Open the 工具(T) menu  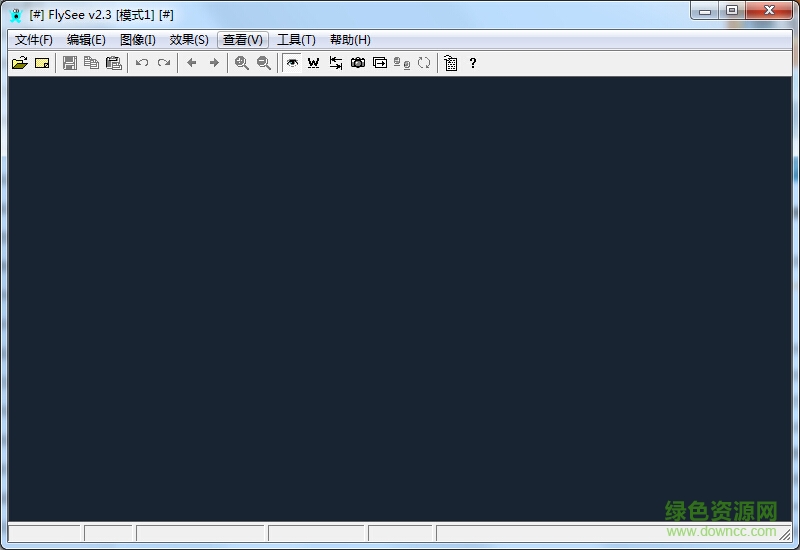pyautogui.click(x=296, y=40)
